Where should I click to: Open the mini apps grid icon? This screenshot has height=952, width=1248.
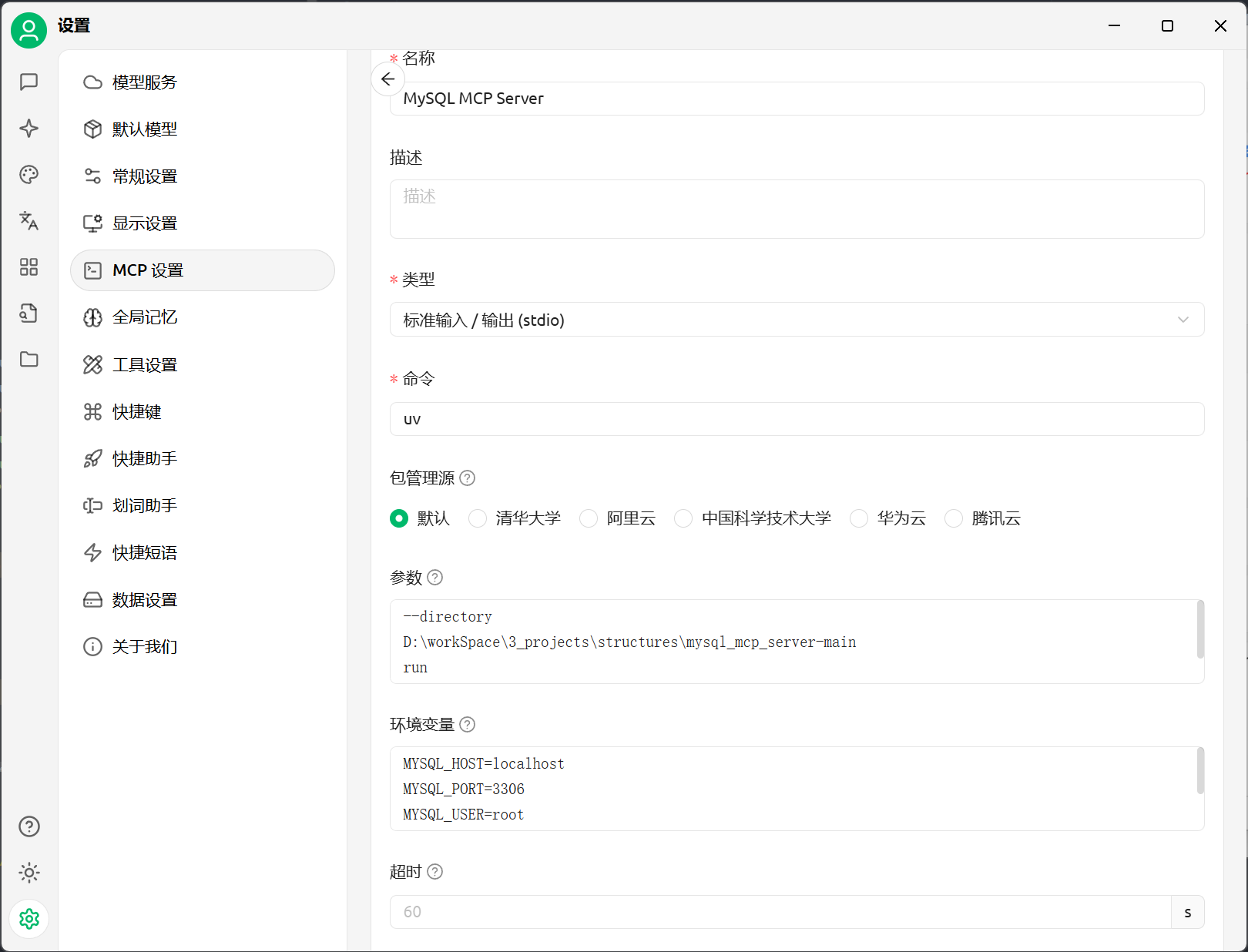(x=29, y=267)
